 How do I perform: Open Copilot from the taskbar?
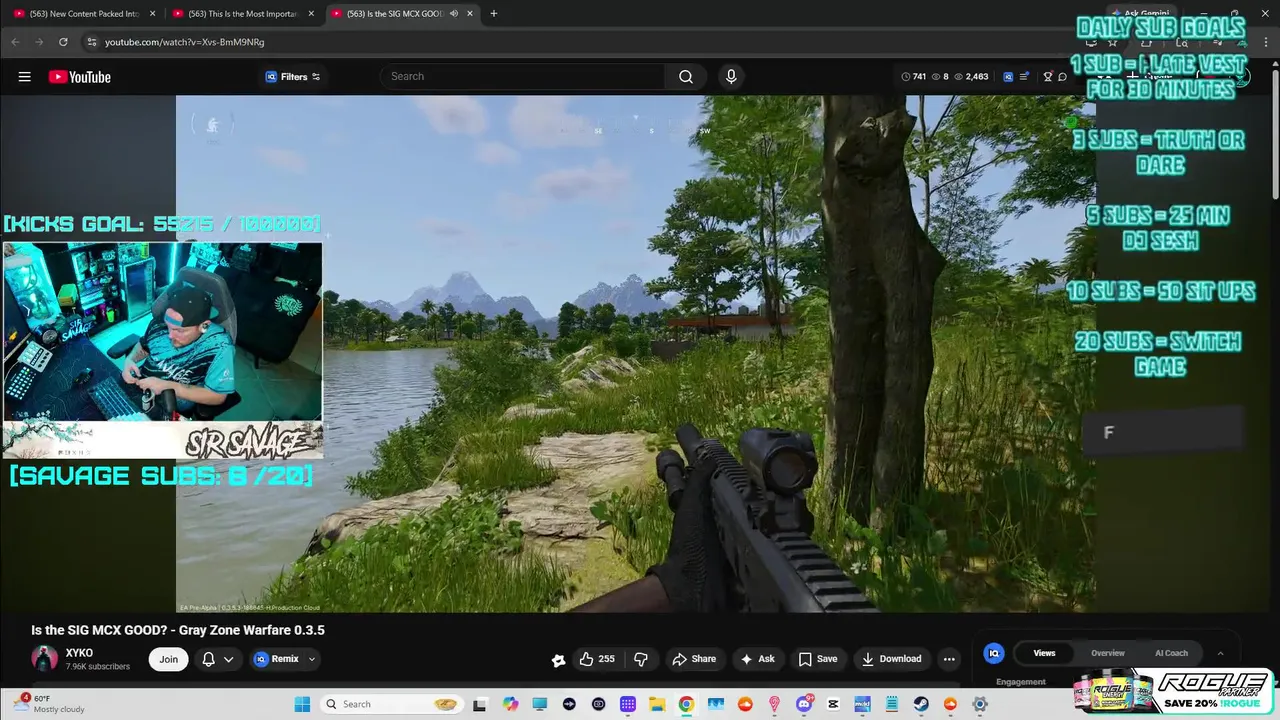pyautogui.click(x=511, y=704)
